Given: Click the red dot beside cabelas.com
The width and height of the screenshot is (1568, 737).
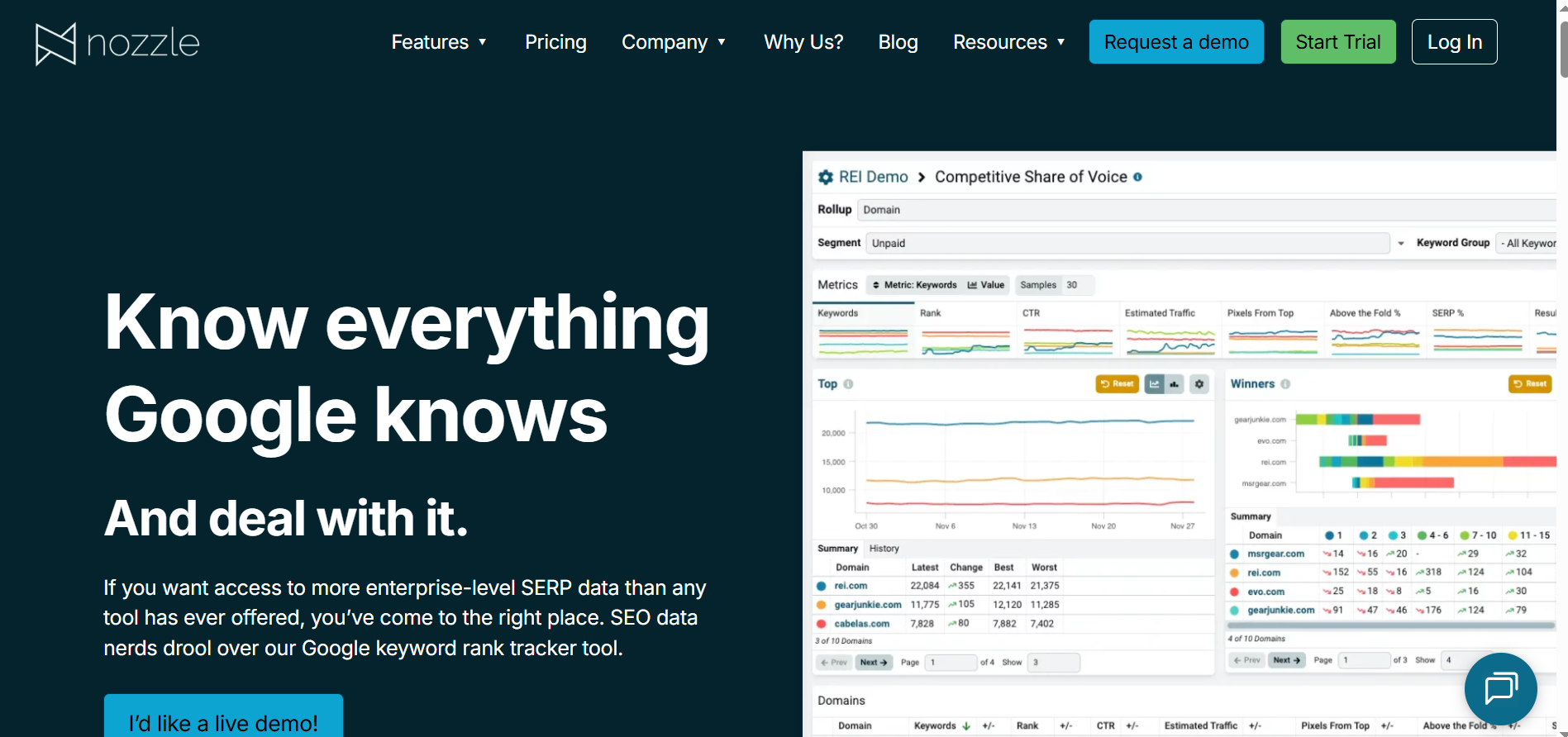Looking at the screenshot, I should click(821, 624).
